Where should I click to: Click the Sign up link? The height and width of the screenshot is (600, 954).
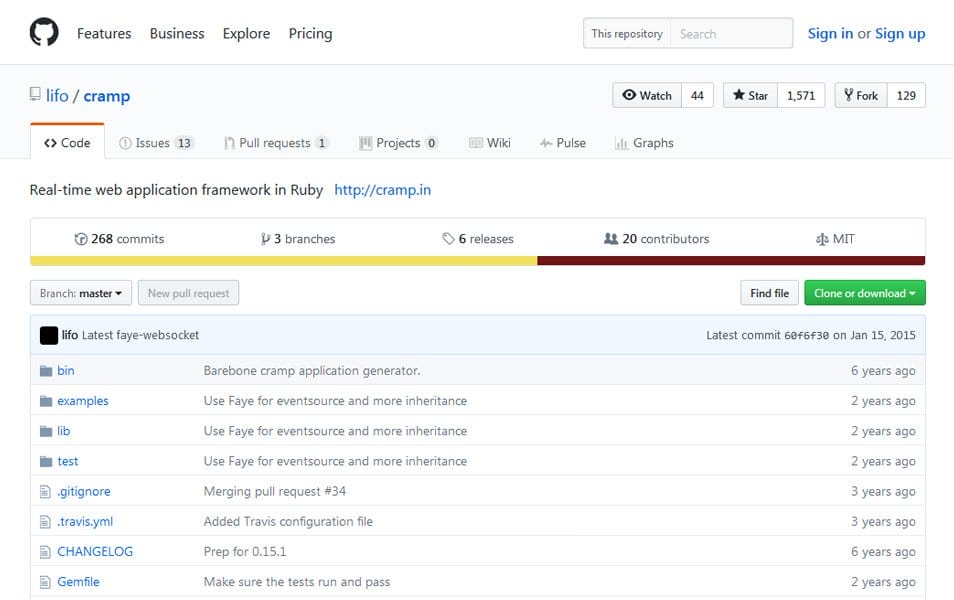point(900,33)
